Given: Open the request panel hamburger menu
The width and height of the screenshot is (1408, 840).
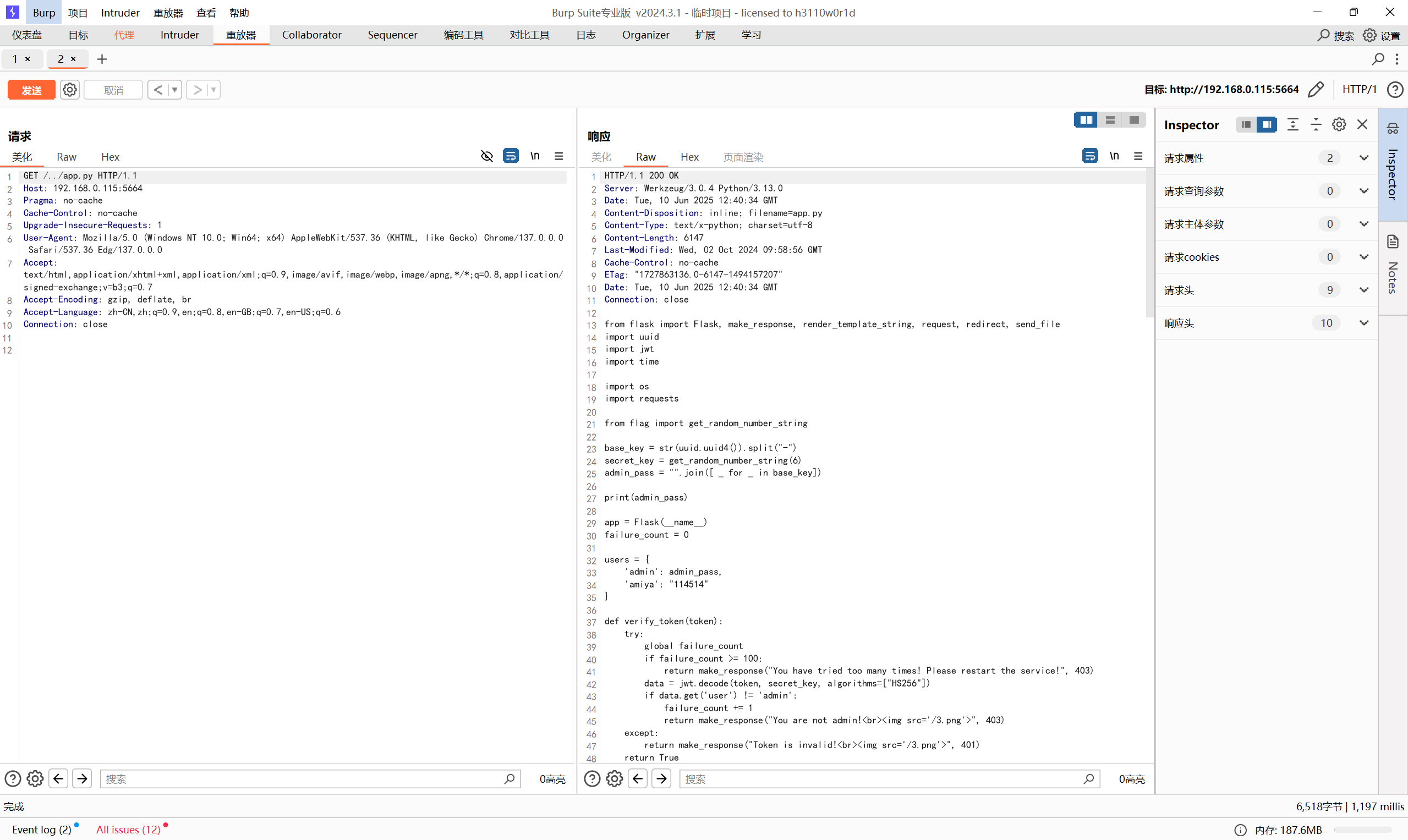Looking at the screenshot, I should (559, 156).
